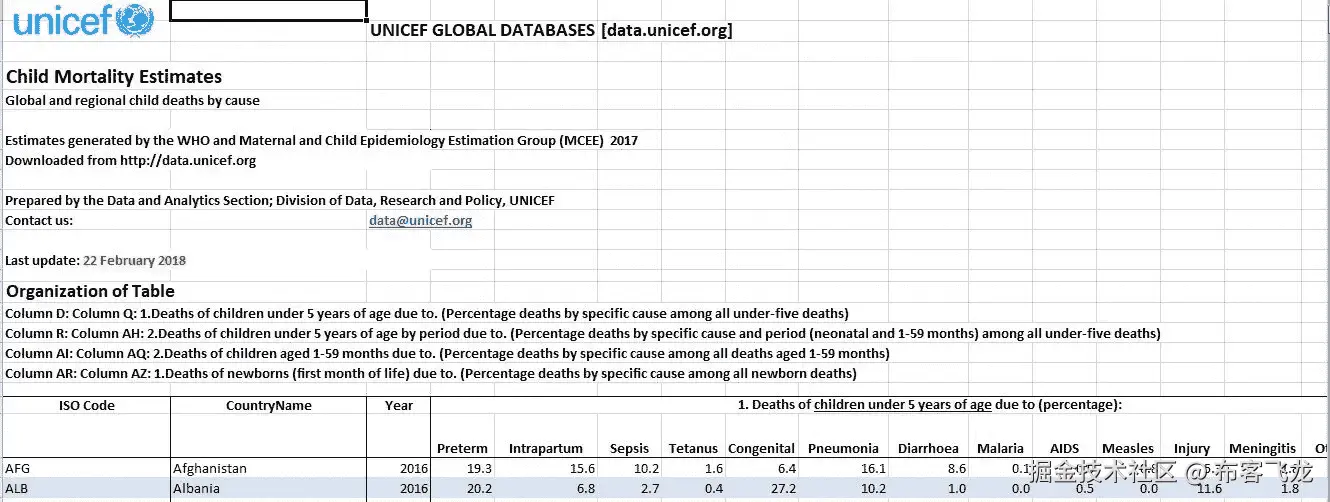Open the data@unicef.org email link

(x=420, y=221)
